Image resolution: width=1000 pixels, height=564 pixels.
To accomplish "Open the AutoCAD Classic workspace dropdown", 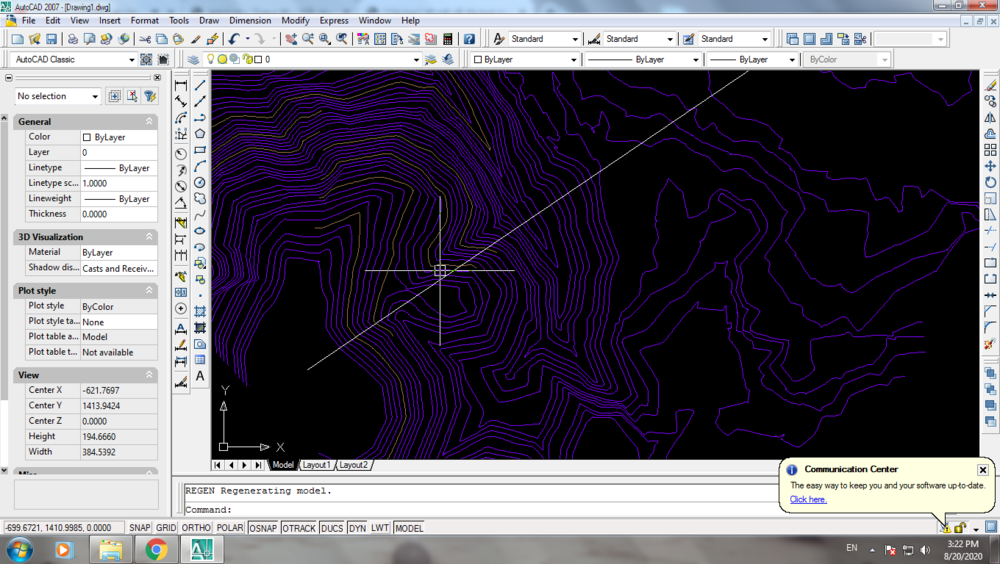I will click(x=131, y=60).
